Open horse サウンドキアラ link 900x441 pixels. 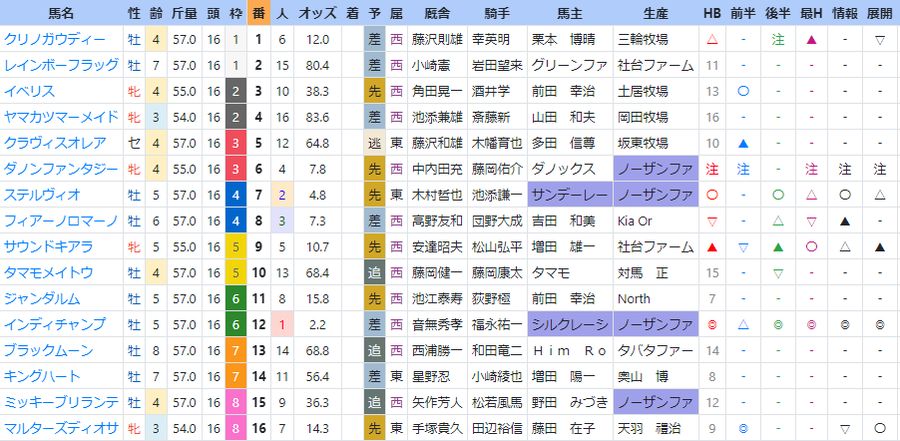coord(48,246)
